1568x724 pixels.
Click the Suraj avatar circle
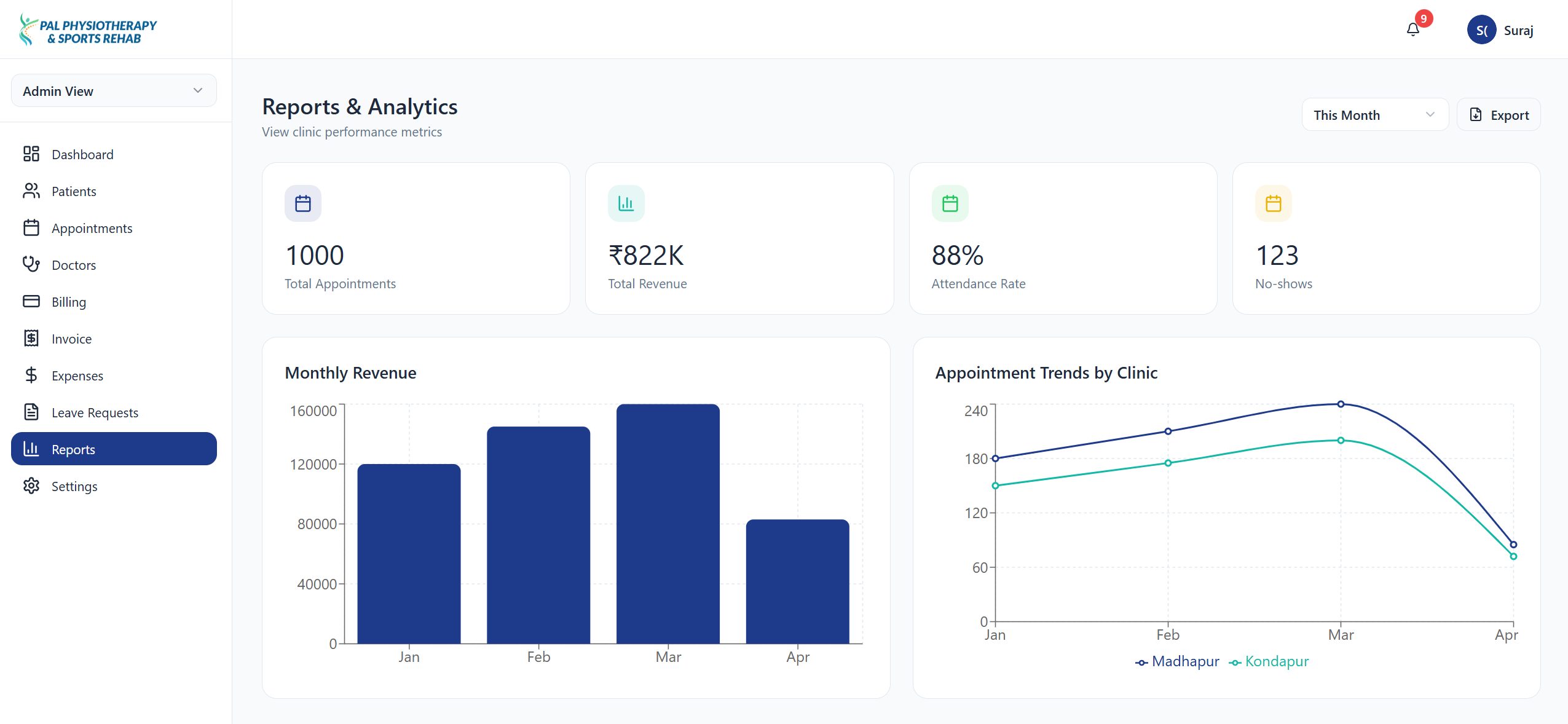click(x=1481, y=30)
